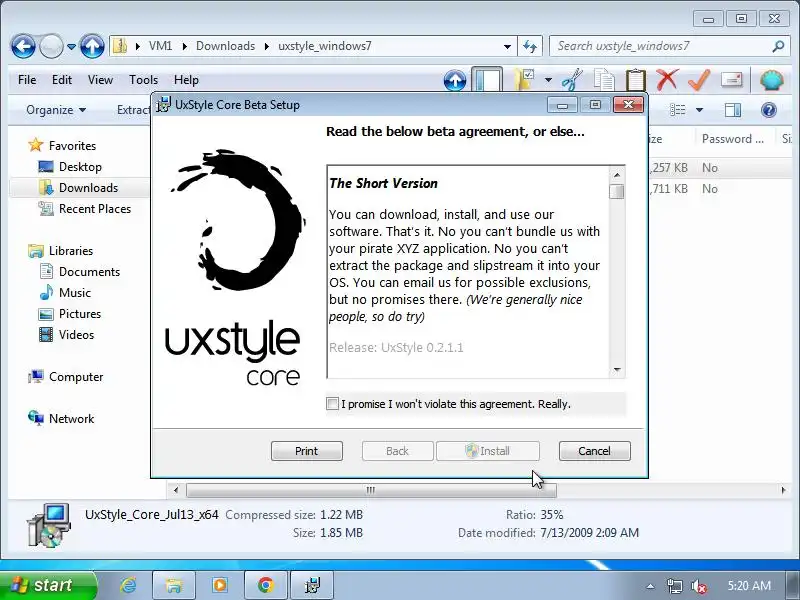The width and height of the screenshot is (800, 600).
Task: Click Cancel in the UxStyle setup
Action: tap(594, 451)
